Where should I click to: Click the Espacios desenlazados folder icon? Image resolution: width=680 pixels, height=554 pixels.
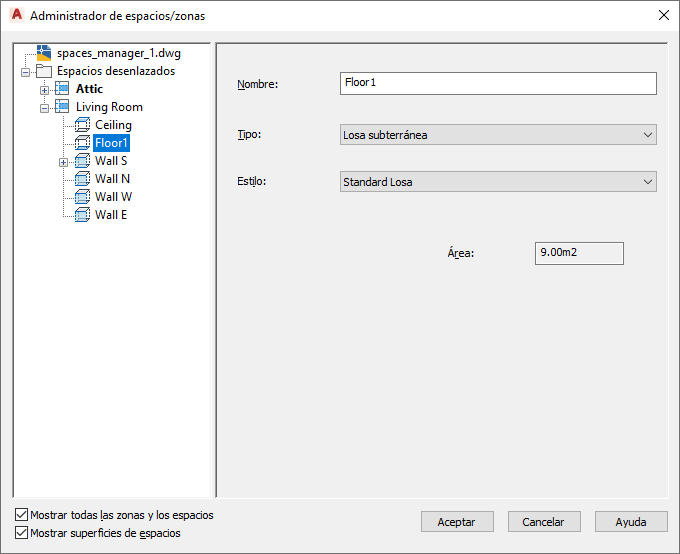coord(44,71)
